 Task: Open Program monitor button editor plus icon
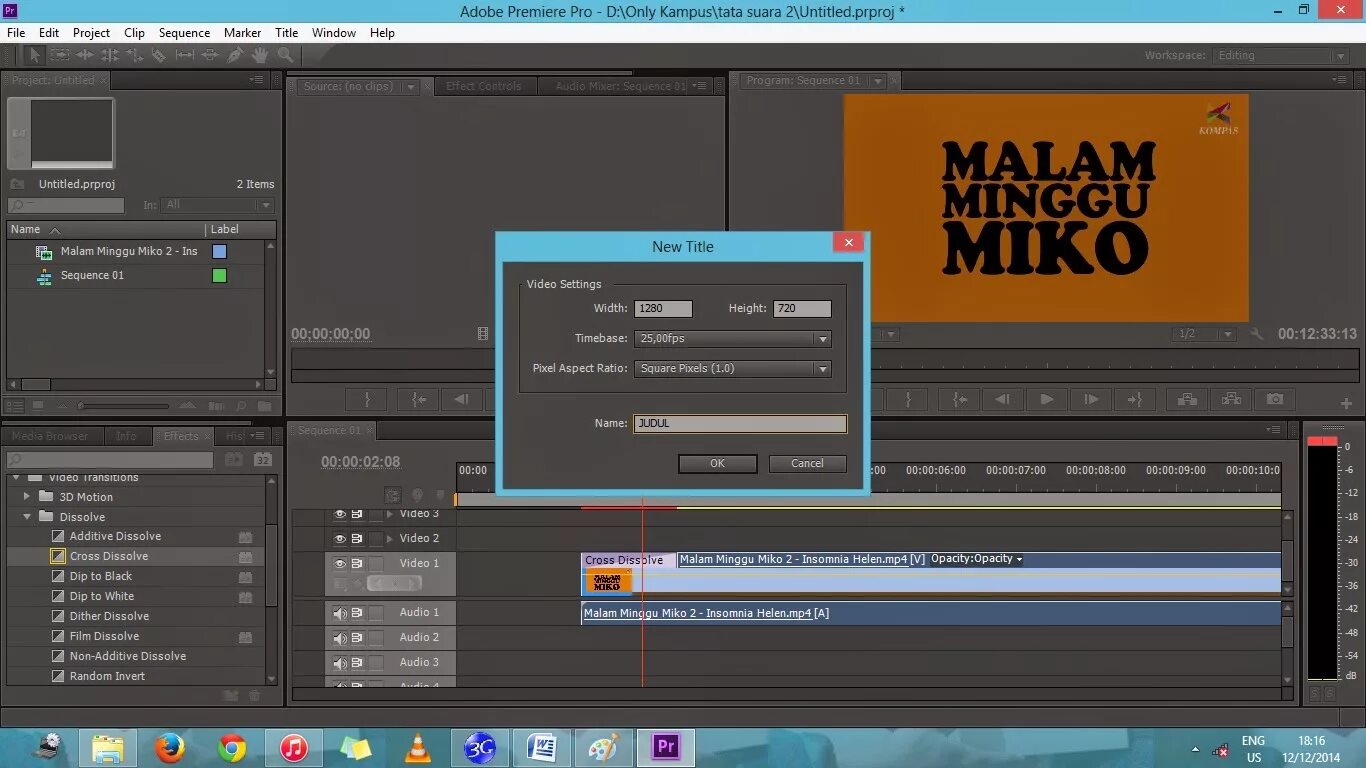(1346, 404)
